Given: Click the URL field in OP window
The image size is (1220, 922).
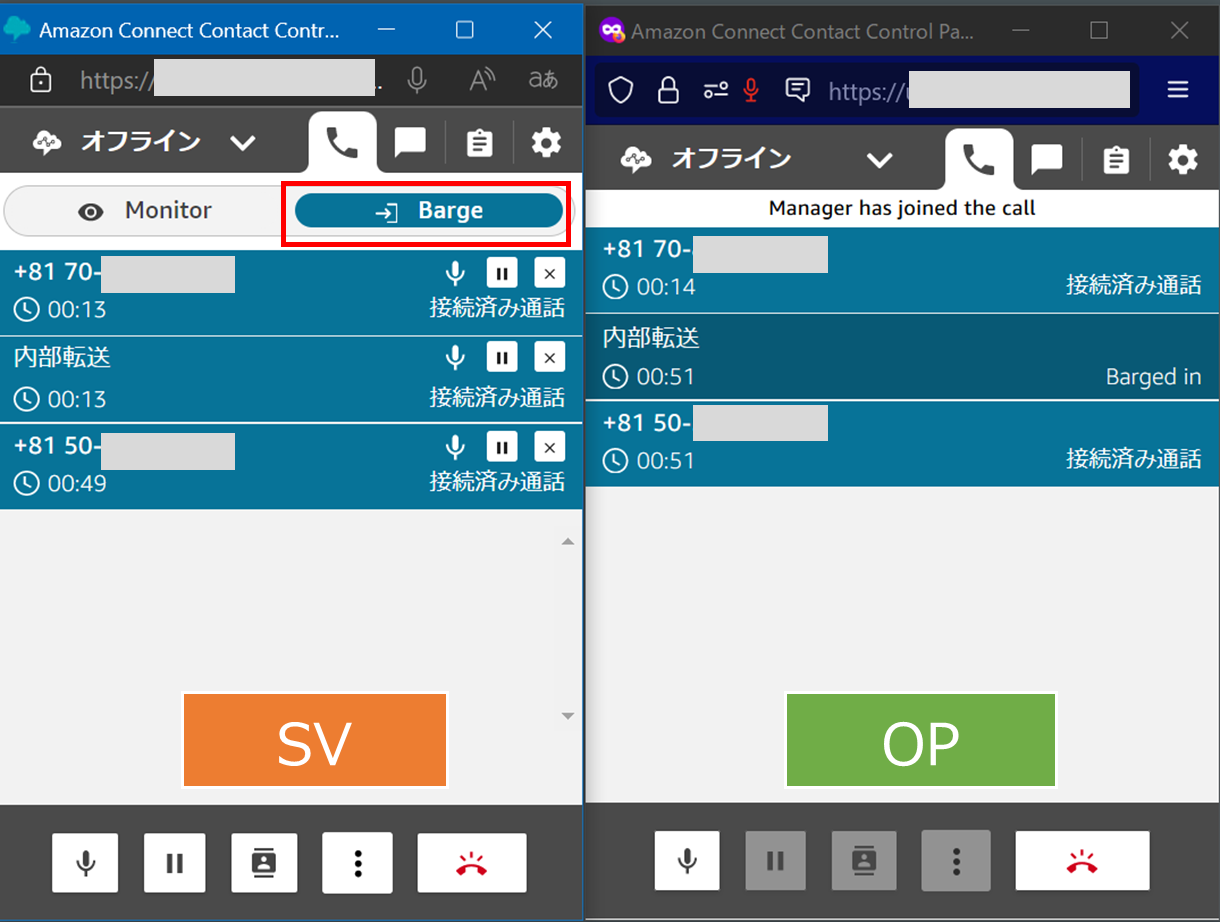Looking at the screenshot, I should point(978,91).
